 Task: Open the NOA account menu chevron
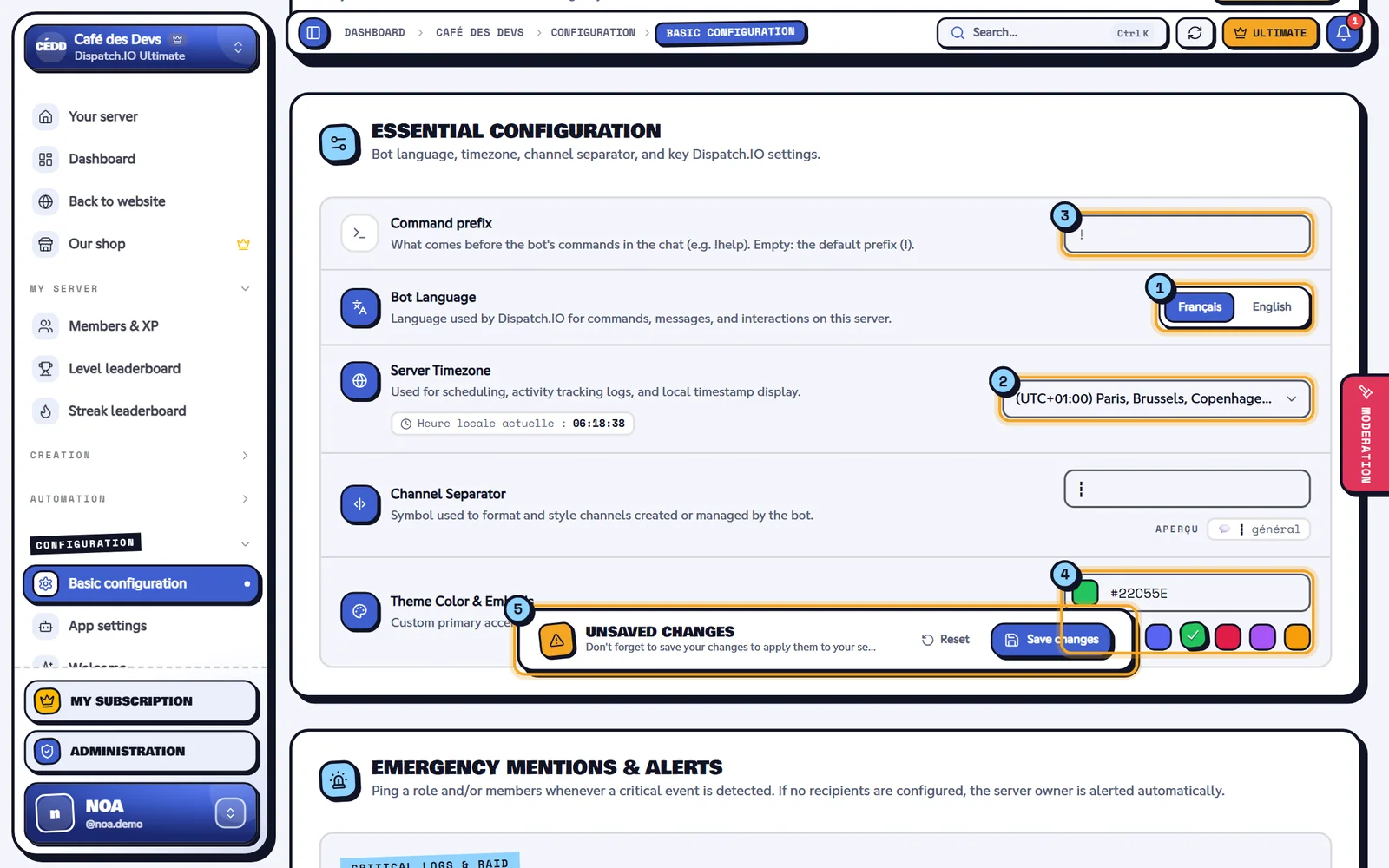(x=230, y=813)
